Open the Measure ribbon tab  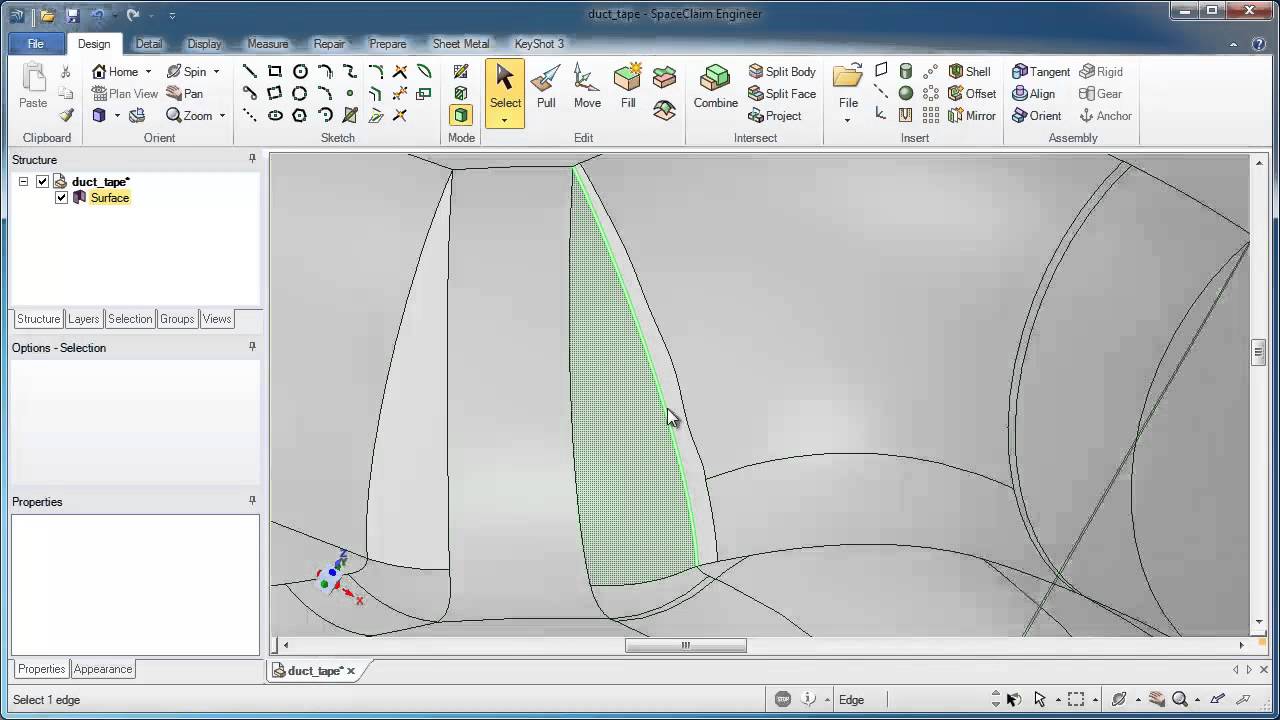[x=267, y=44]
